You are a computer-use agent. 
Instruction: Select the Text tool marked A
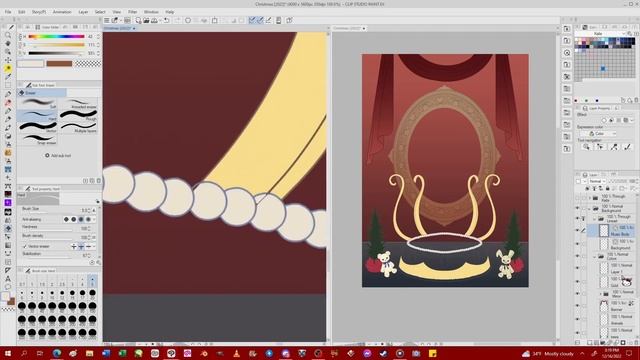pos(8,279)
